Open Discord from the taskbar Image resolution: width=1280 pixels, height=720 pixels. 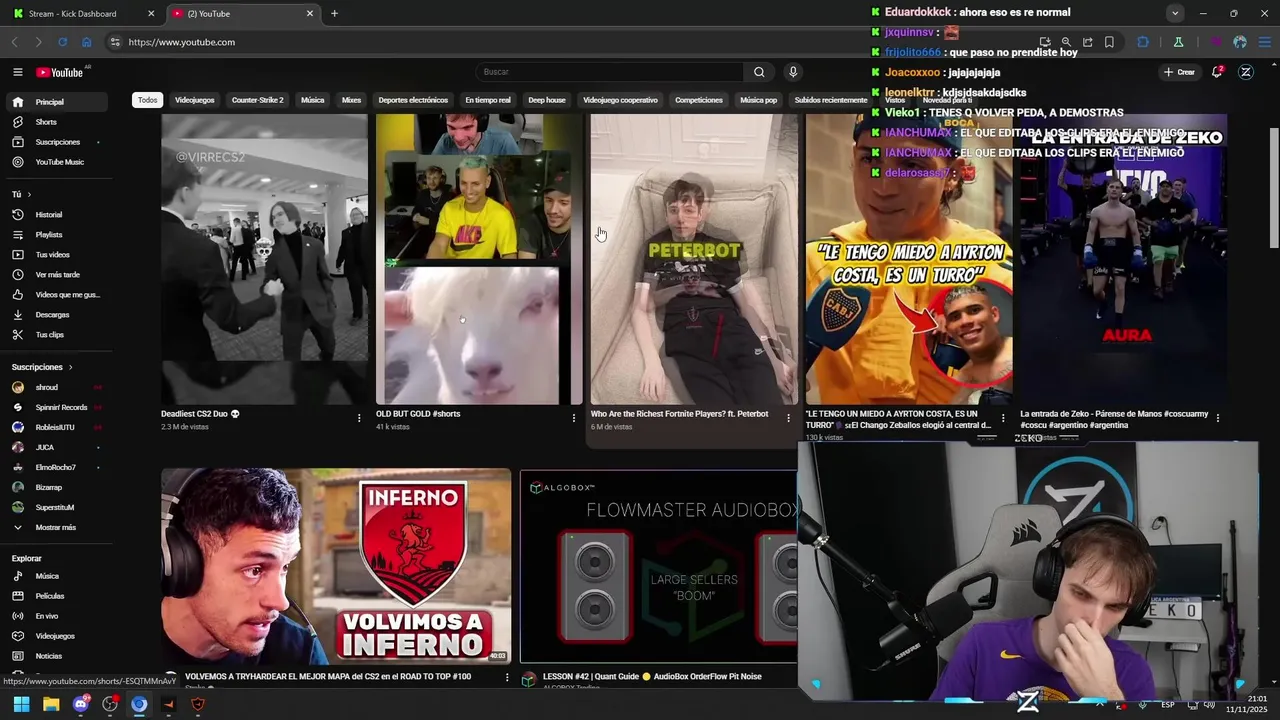tap(81, 704)
